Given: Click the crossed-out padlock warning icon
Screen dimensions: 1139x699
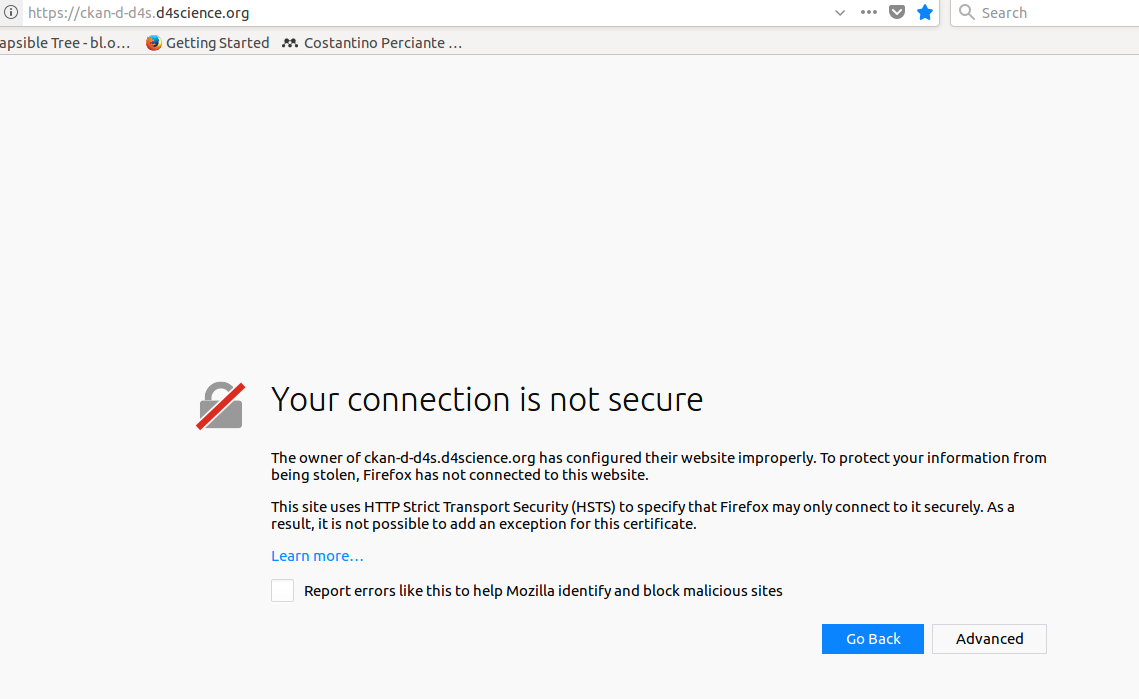Looking at the screenshot, I should [220, 406].
